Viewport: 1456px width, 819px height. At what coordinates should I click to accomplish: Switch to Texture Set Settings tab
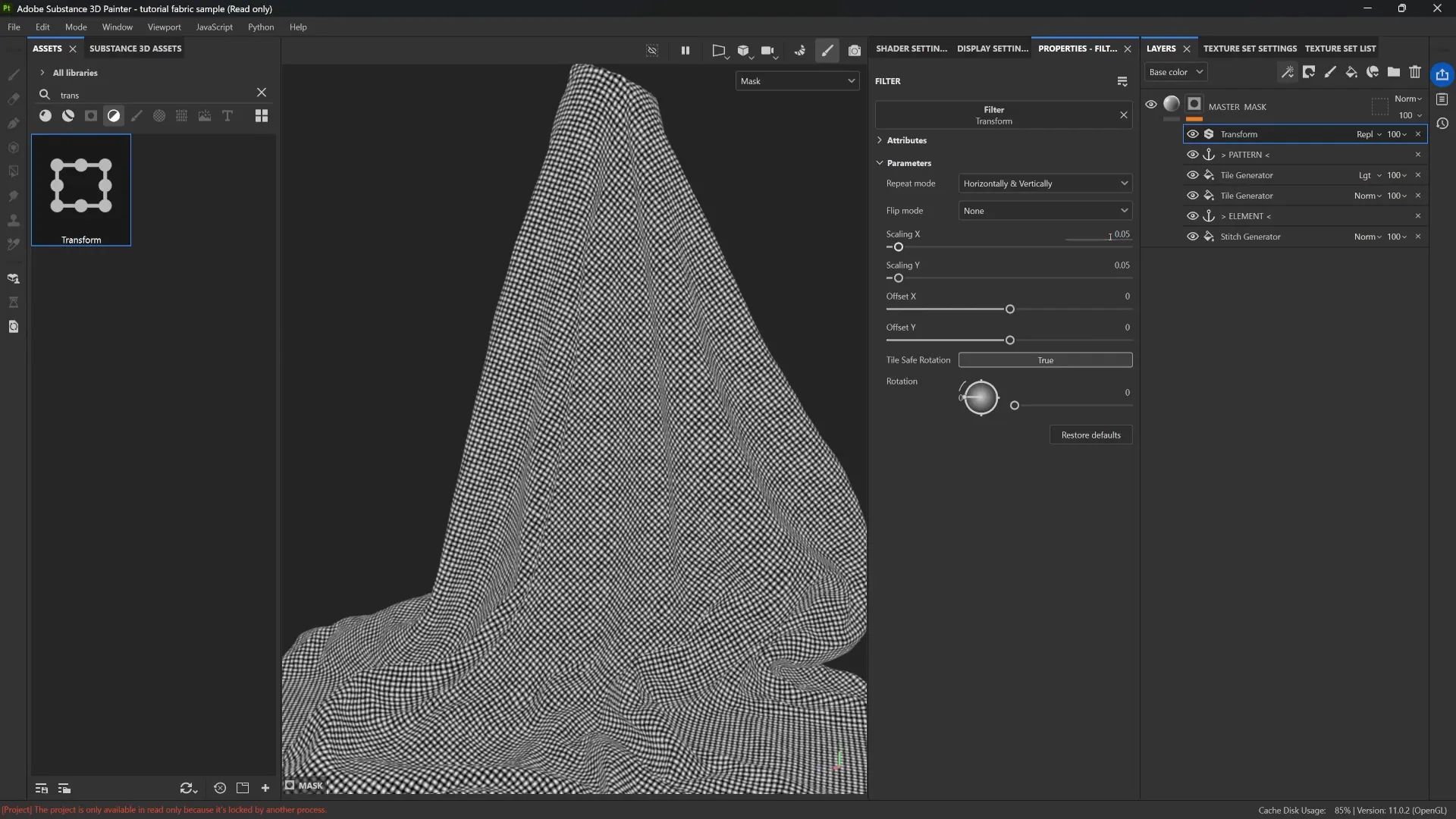[x=1250, y=49]
